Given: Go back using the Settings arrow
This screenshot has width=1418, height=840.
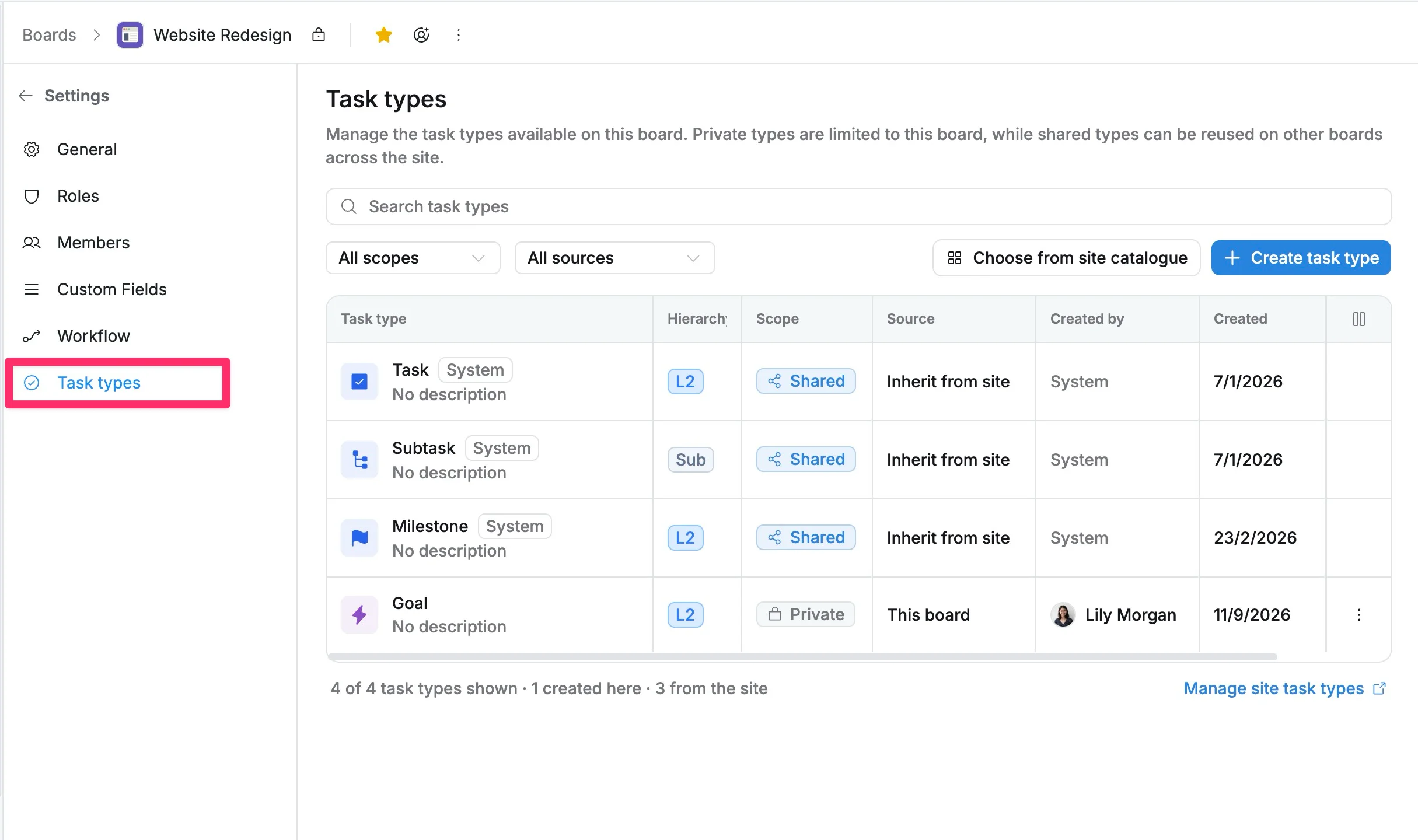Looking at the screenshot, I should [26, 96].
